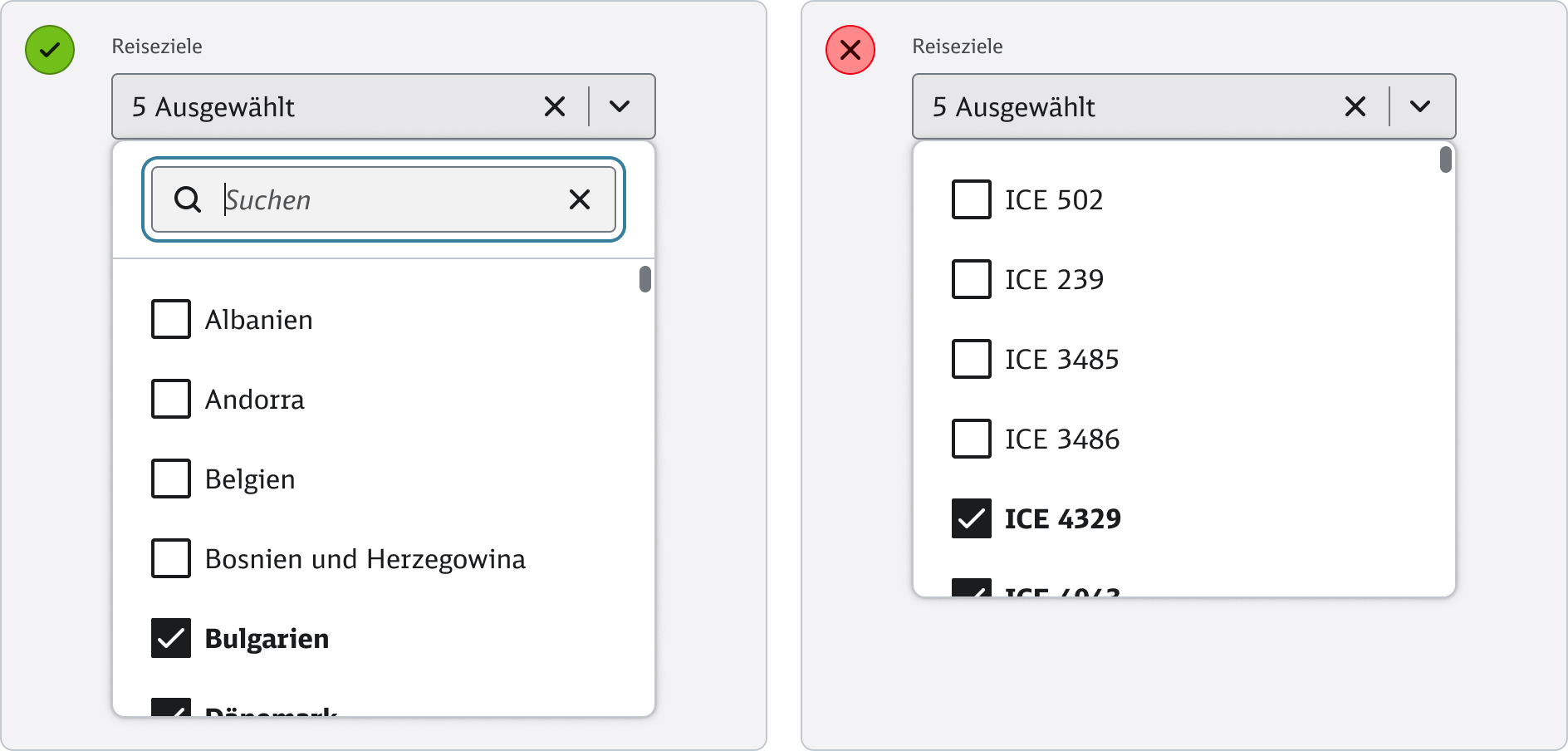The height and width of the screenshot is (751, 1568).
Task: Uncheck the ICE 4329 checkbox
Action: pos(971,518)
